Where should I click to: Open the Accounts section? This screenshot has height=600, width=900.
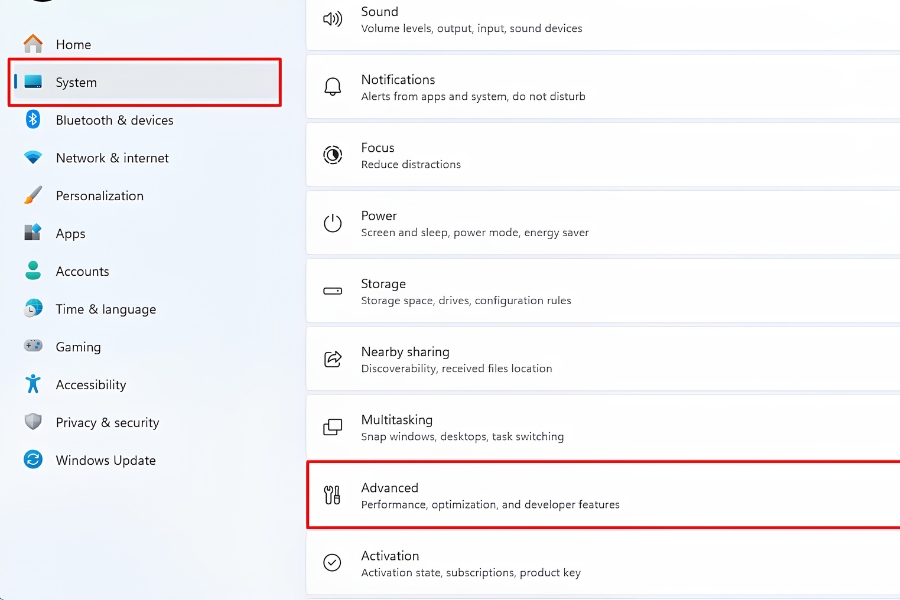point(145,271)
